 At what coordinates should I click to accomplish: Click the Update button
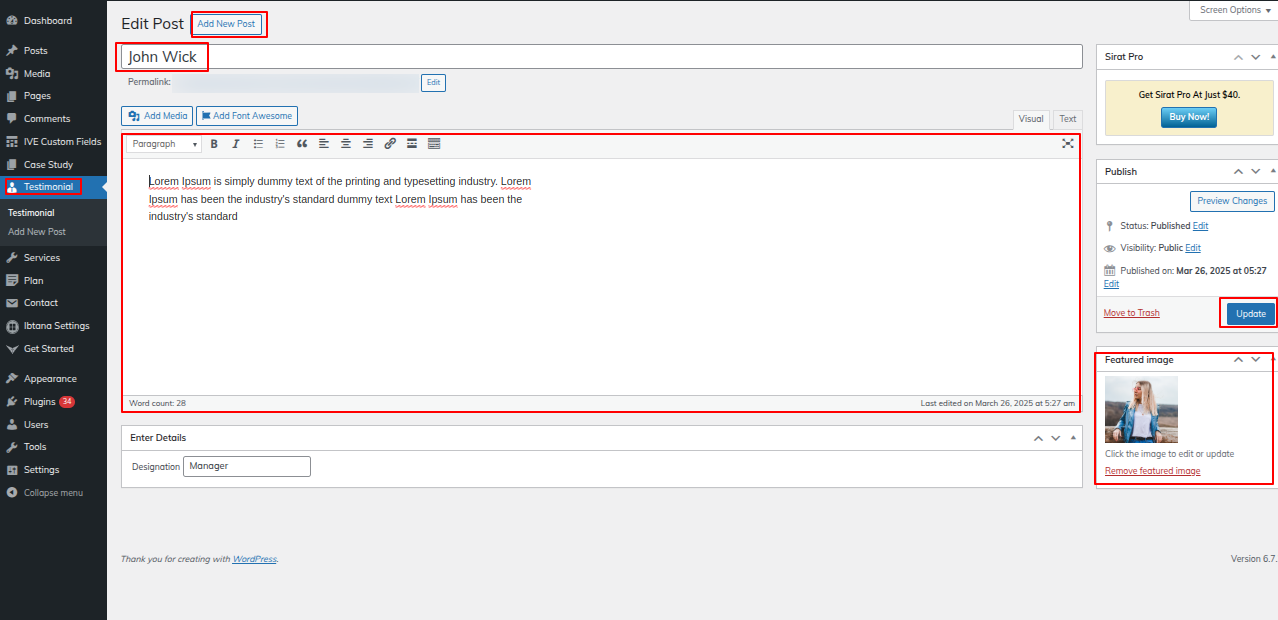pyautogui.click(x=1250, y=314)
